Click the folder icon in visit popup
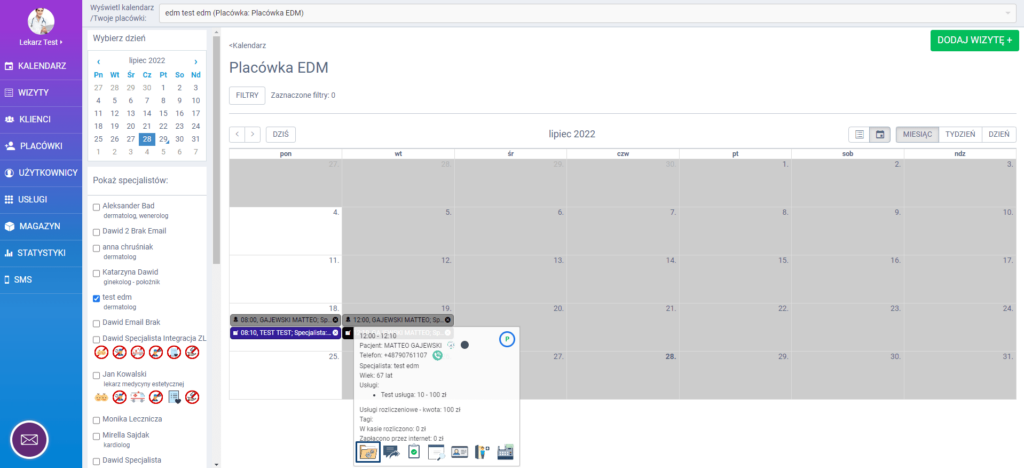Screen dimensions: 1024x468 tap(368, 452)
